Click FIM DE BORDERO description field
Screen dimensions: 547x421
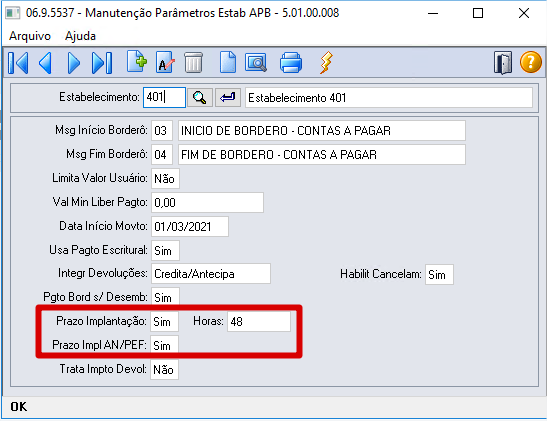[322, 155]
